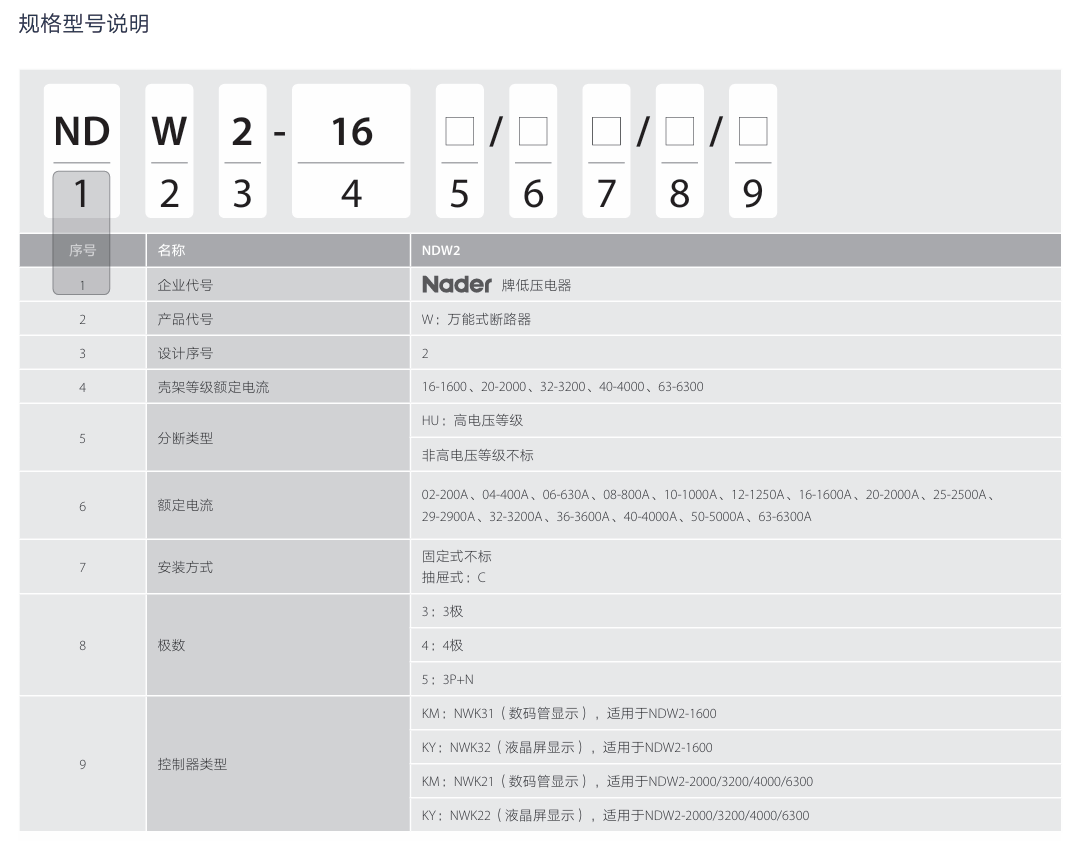Click serial number 2 in the table

[x=82, y=319]
